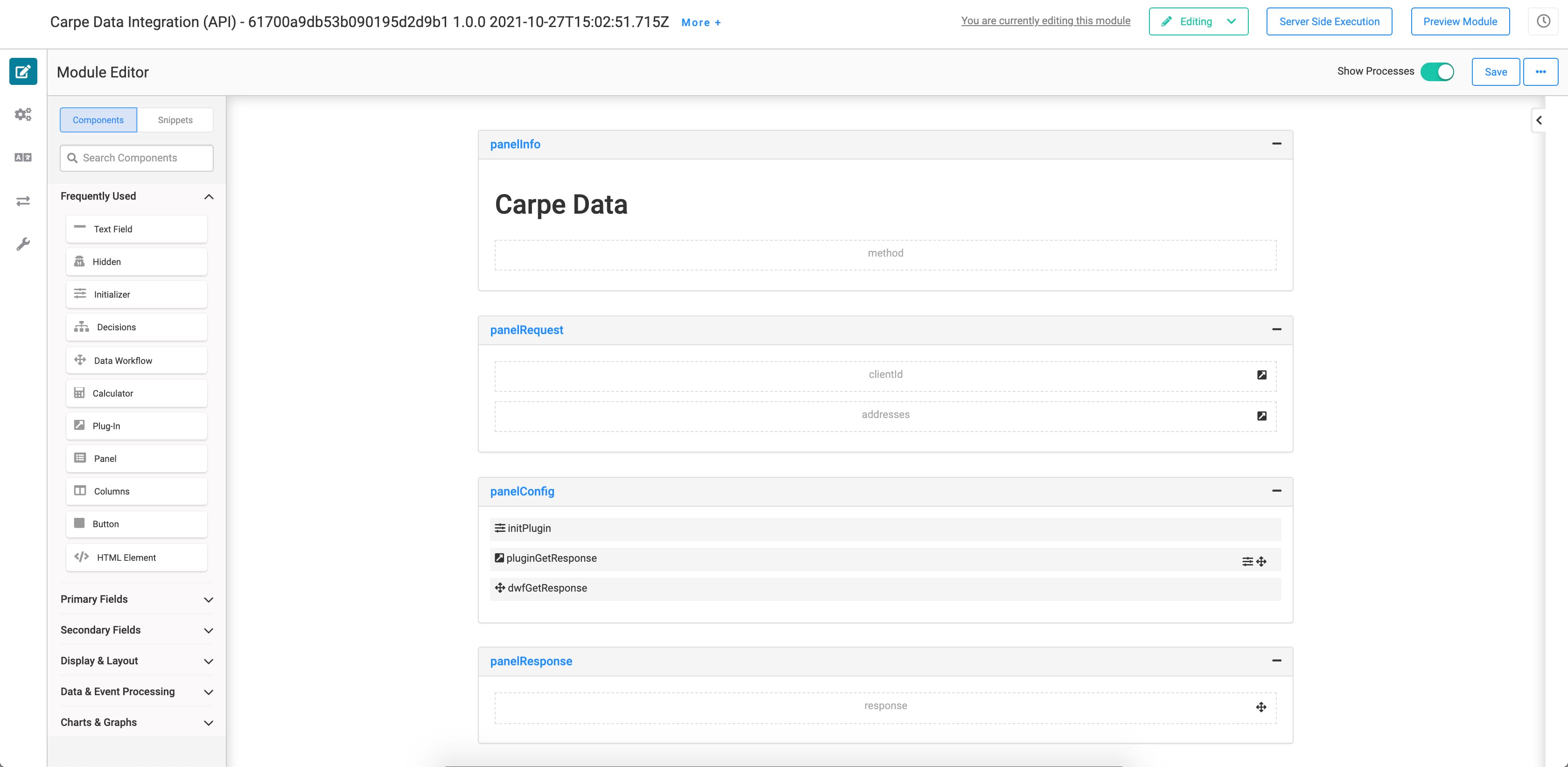
Task: Select the Columns component
Action: pos(136,491)
